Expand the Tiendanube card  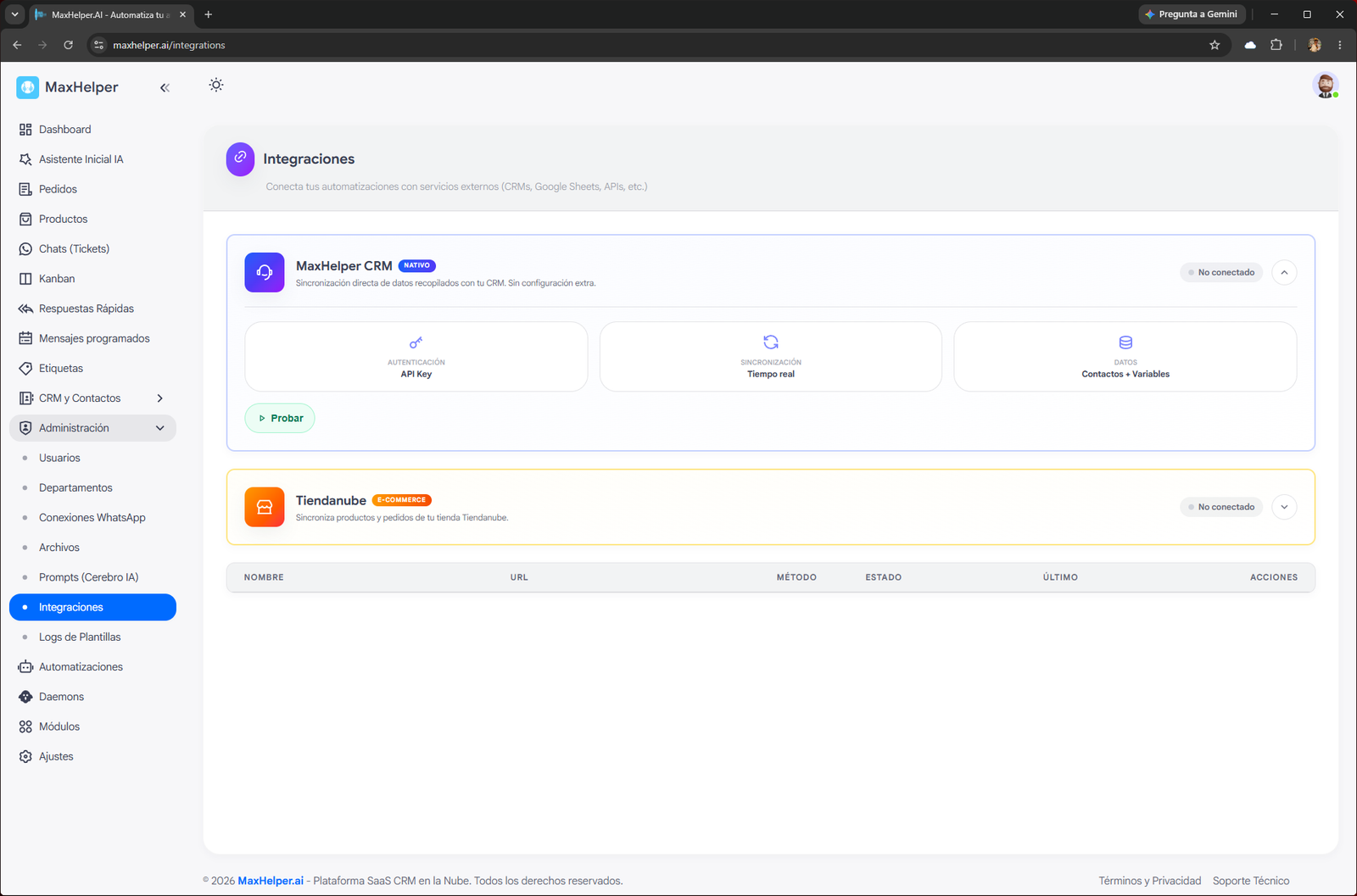click(1284, 507)
